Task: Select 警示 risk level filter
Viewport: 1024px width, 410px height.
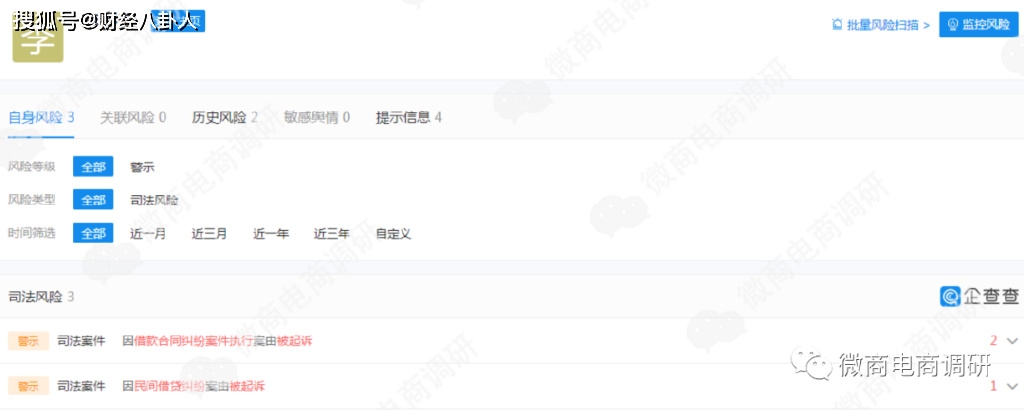Action: pyautogui.click(x=142, y=166)
